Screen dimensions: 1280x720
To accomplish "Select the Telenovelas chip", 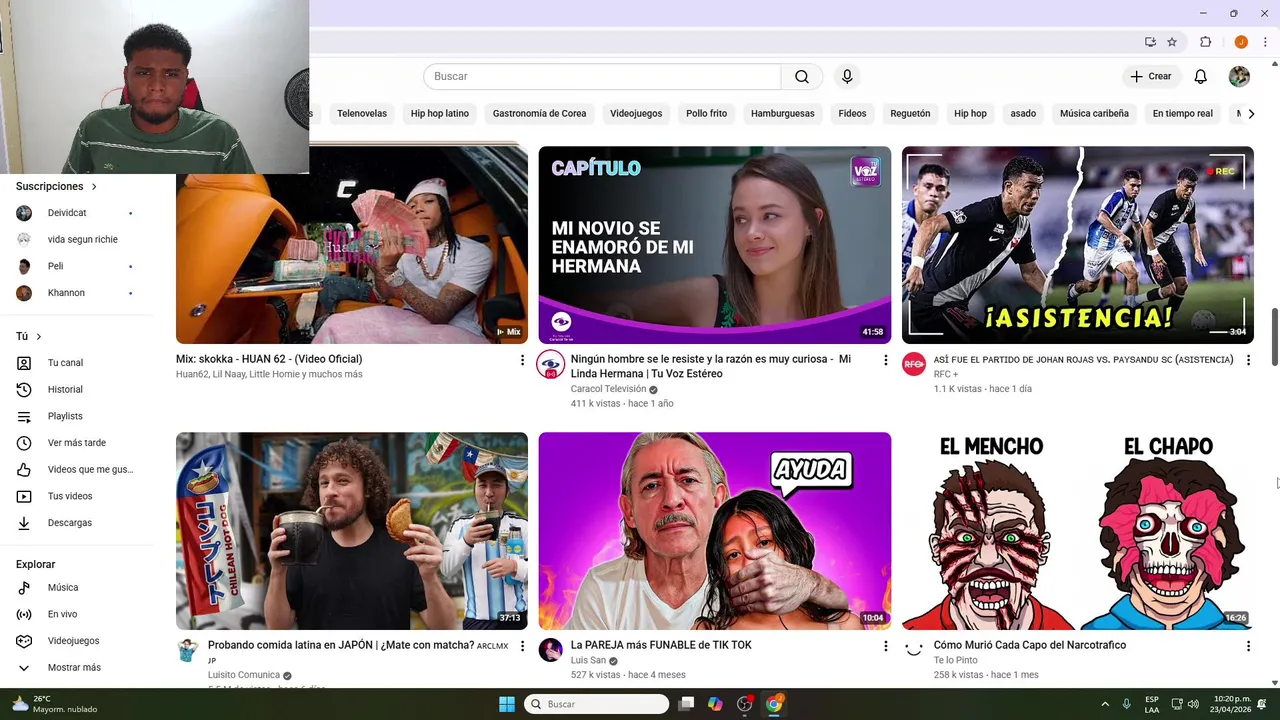I will point(362,114).
